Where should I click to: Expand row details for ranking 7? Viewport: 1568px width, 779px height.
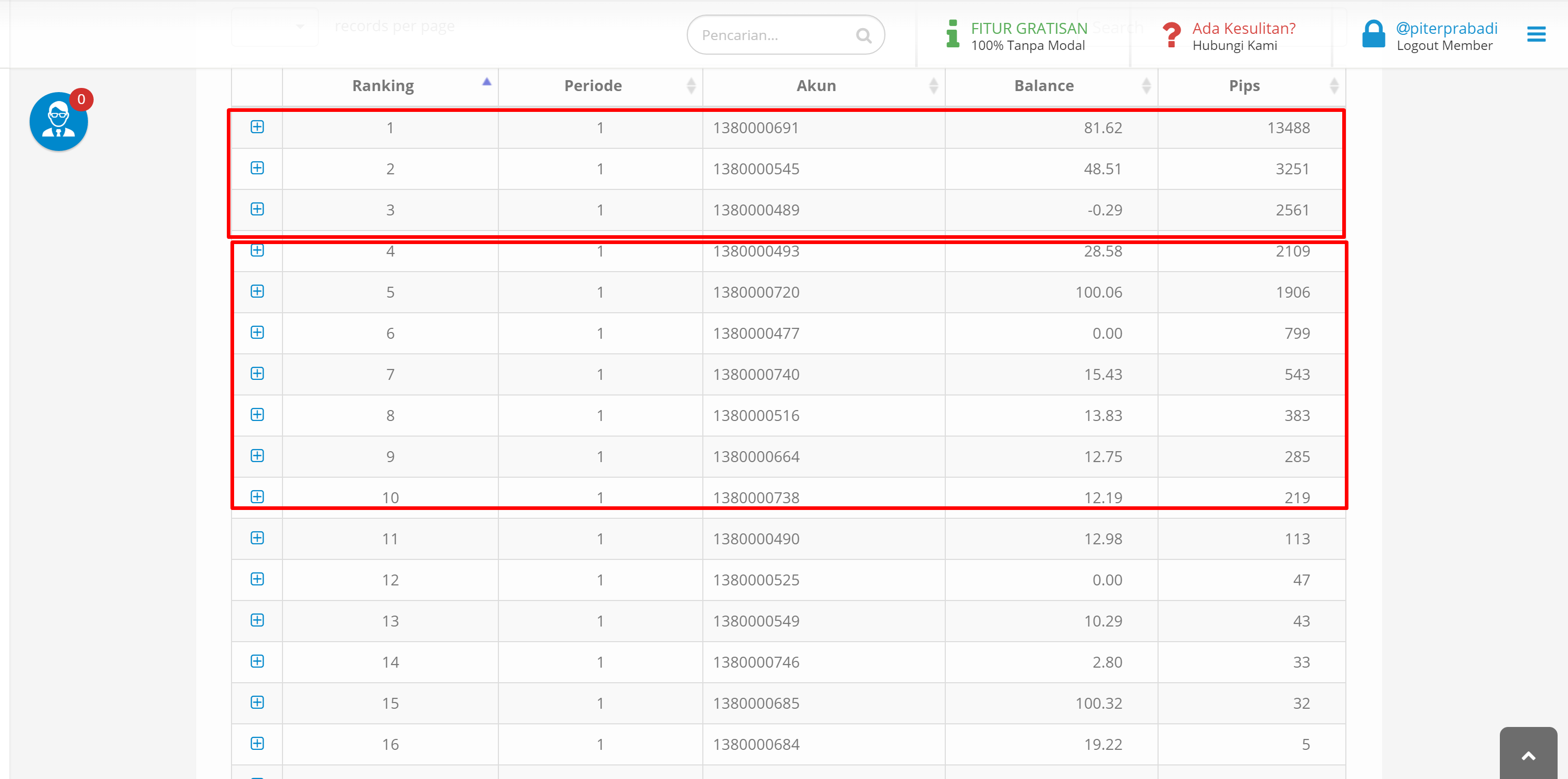coord(257,373)
